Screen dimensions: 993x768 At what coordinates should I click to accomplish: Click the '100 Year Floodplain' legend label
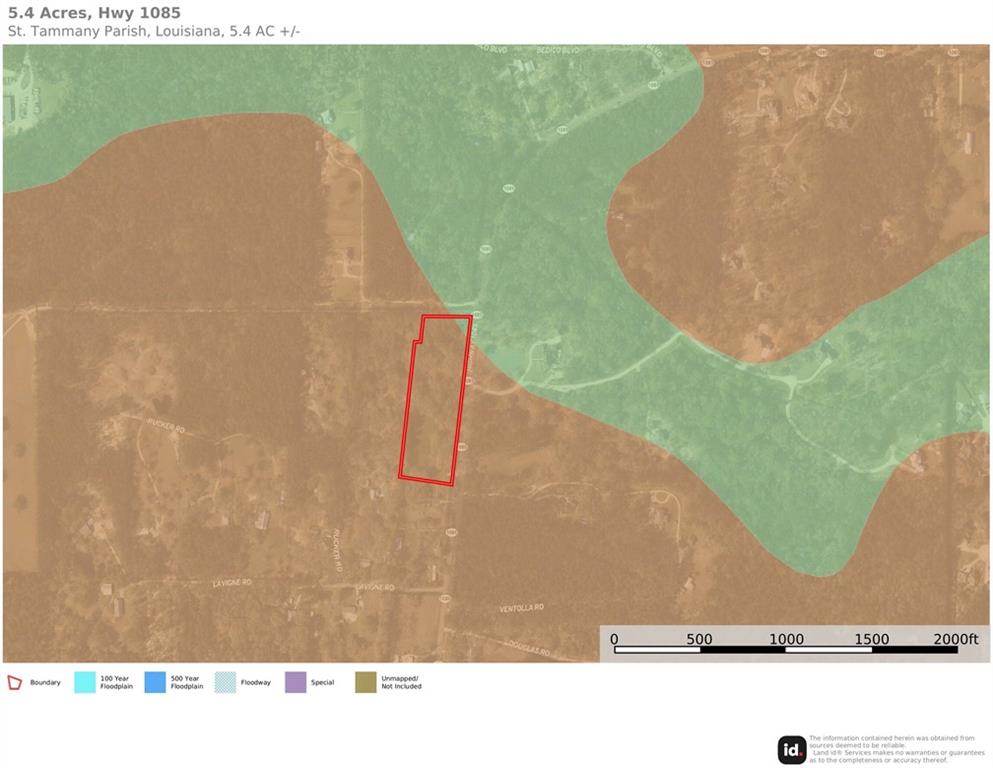pos(117,683)
